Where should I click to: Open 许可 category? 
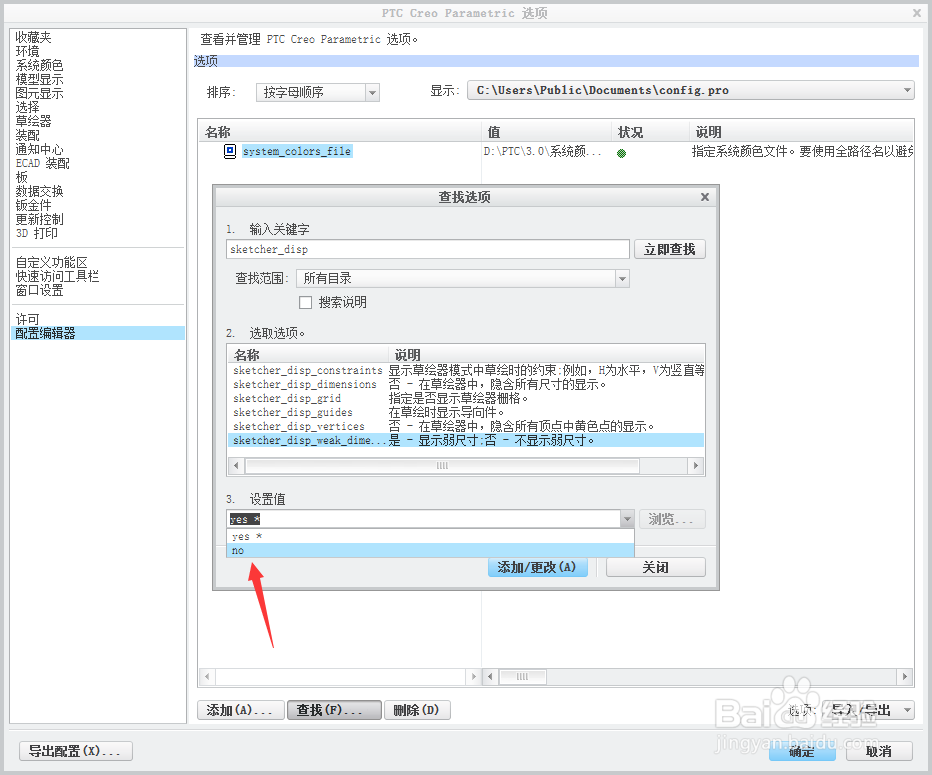(x=27, y=320)
